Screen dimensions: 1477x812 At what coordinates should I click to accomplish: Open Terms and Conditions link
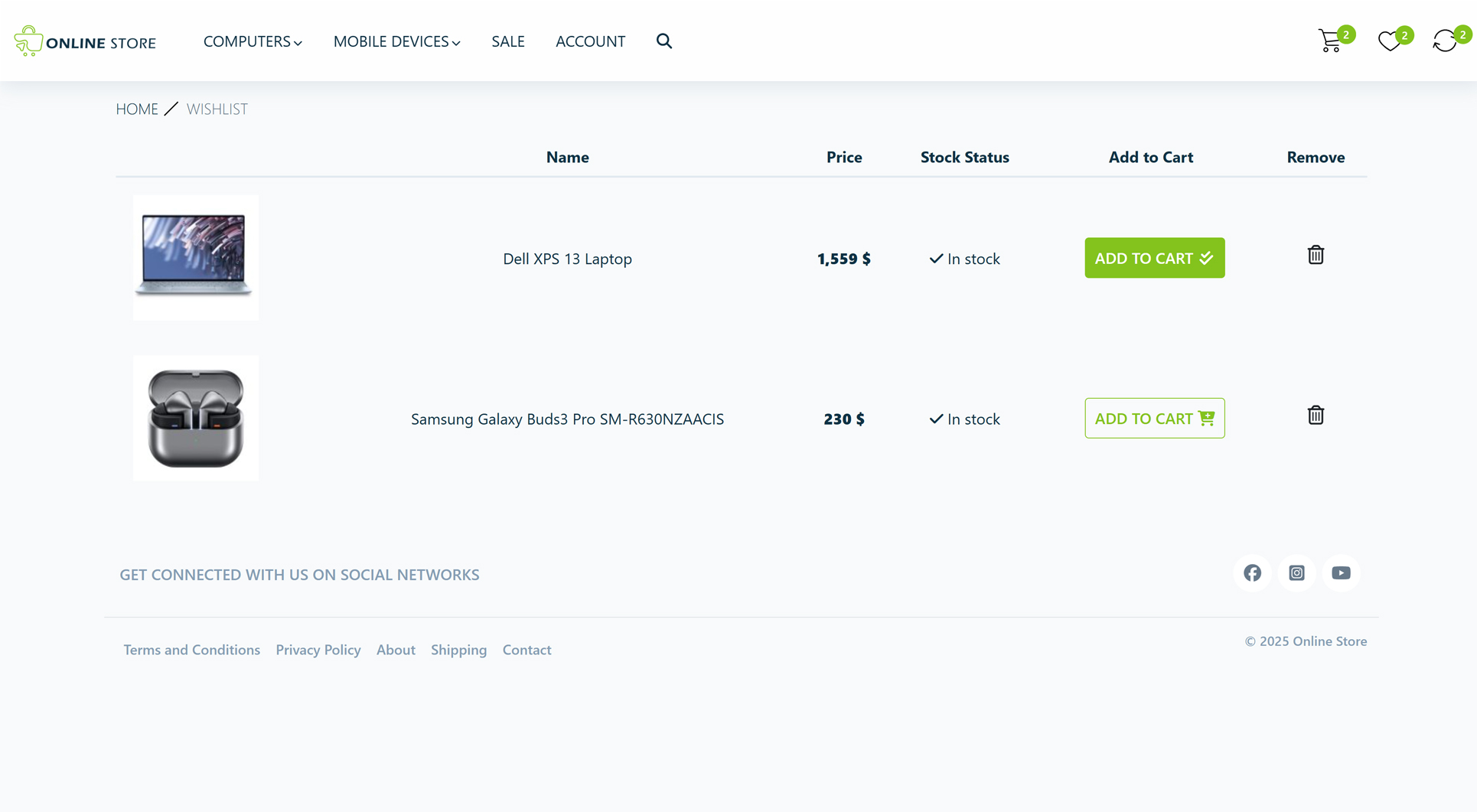[x=191, y=650]
